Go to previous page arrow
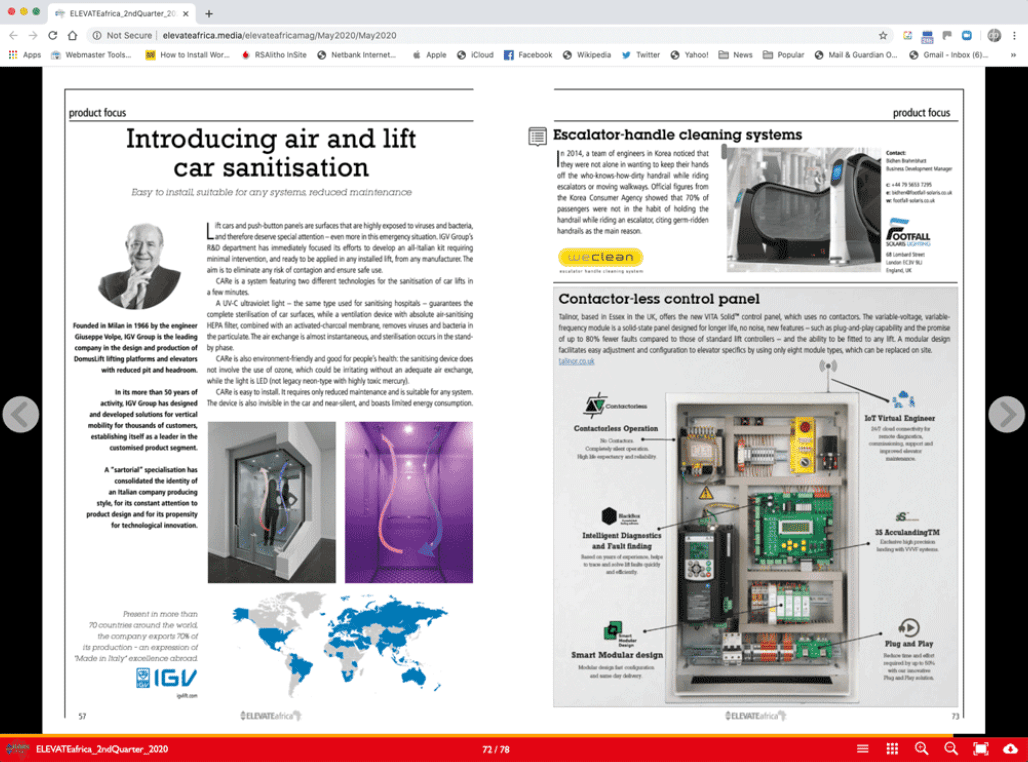This screenshot has width=1028, height=762. tap(21, 414)
